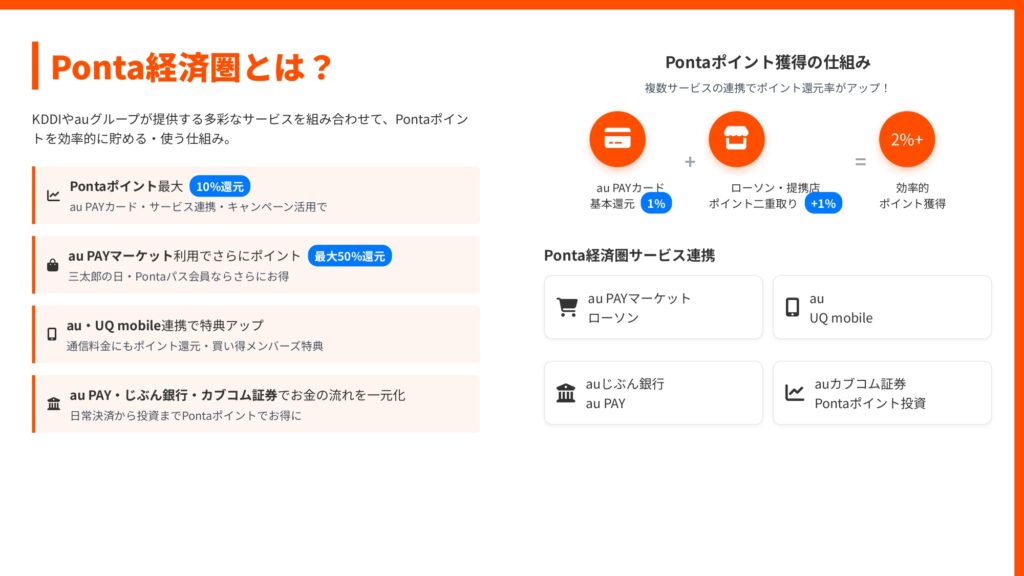The width and height of the screenshot is (1024, 576).
Task: Click the smartphone icon beside UQ mobile
Action: click(x=792, y=308)
